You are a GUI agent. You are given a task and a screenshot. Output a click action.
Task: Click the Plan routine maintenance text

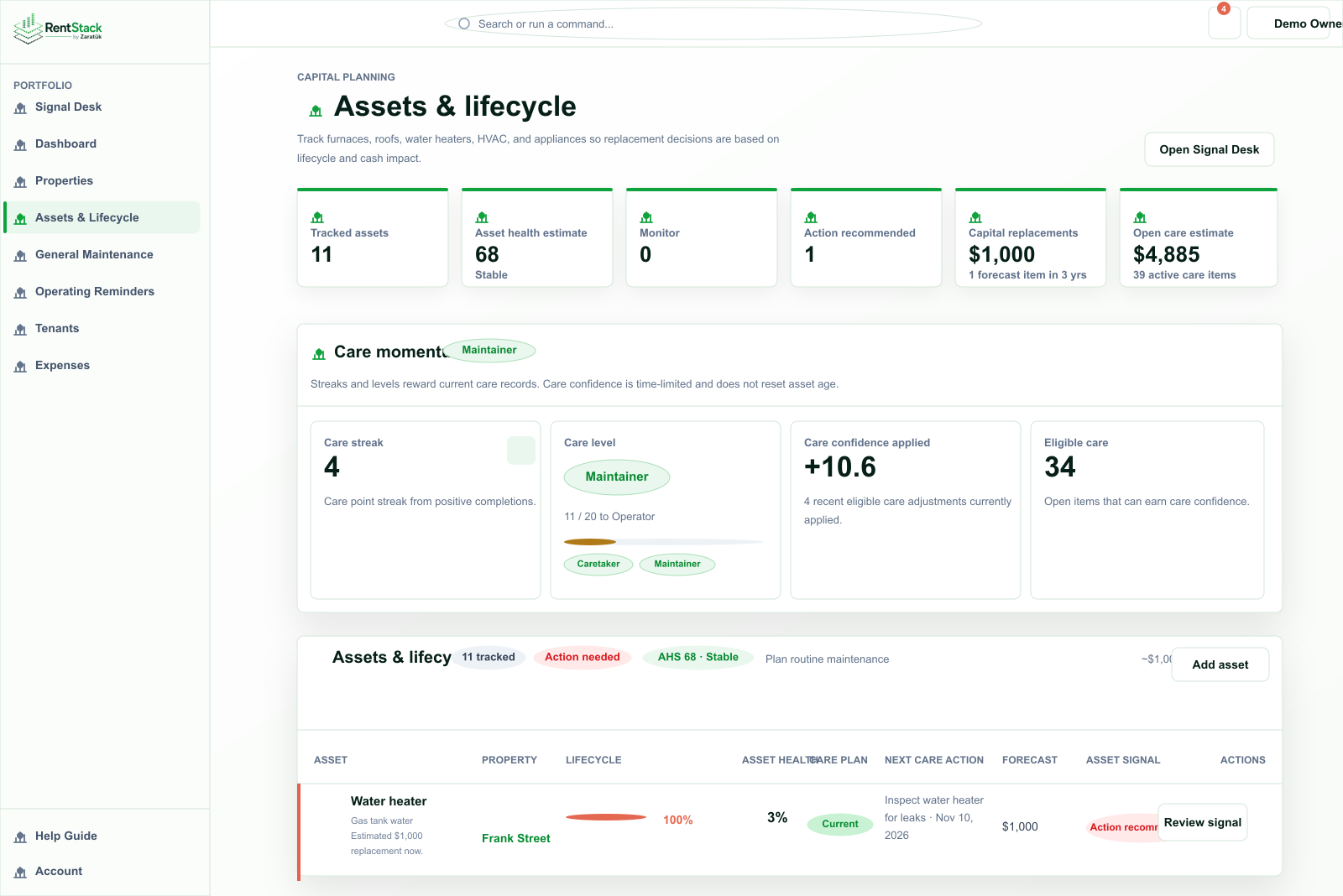pyautogui.click(x=827, y=659)
